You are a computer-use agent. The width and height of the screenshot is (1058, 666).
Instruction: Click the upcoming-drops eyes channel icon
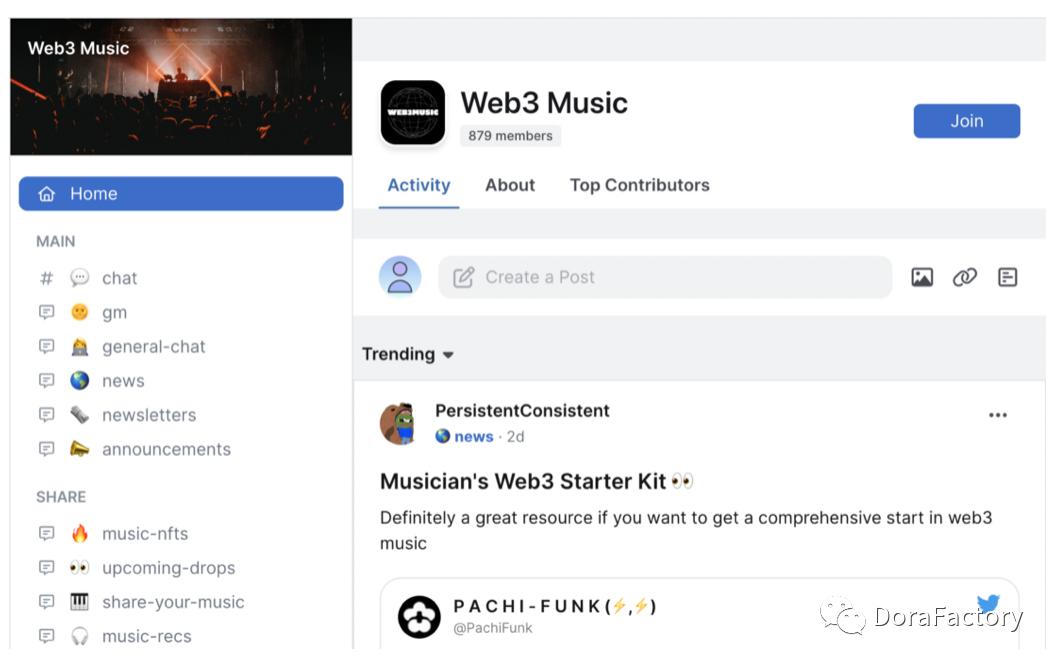click(x=80, y=568)
